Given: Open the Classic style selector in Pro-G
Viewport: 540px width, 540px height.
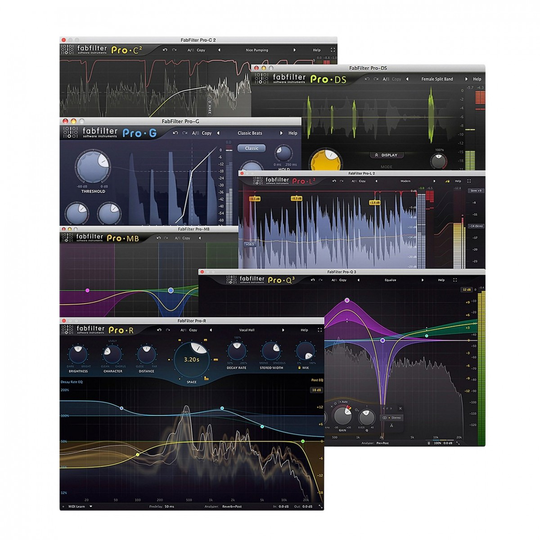Looking at the screenshot, I should tap(251, 148).
